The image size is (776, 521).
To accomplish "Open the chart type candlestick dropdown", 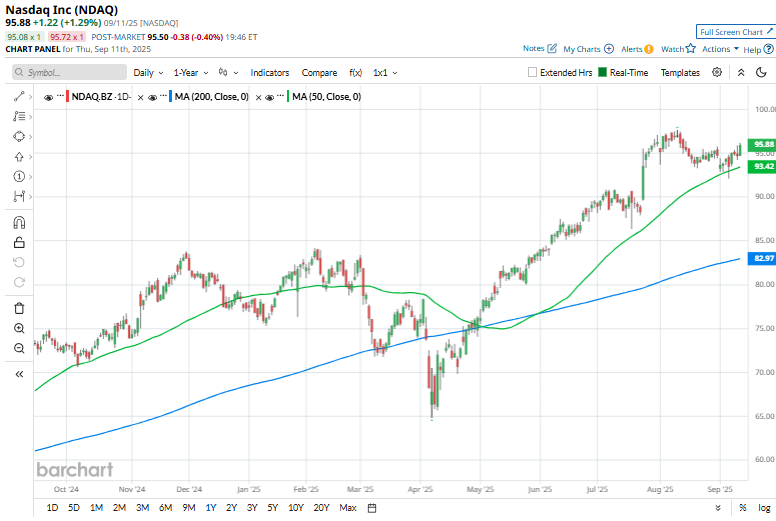I will (228, 73).
